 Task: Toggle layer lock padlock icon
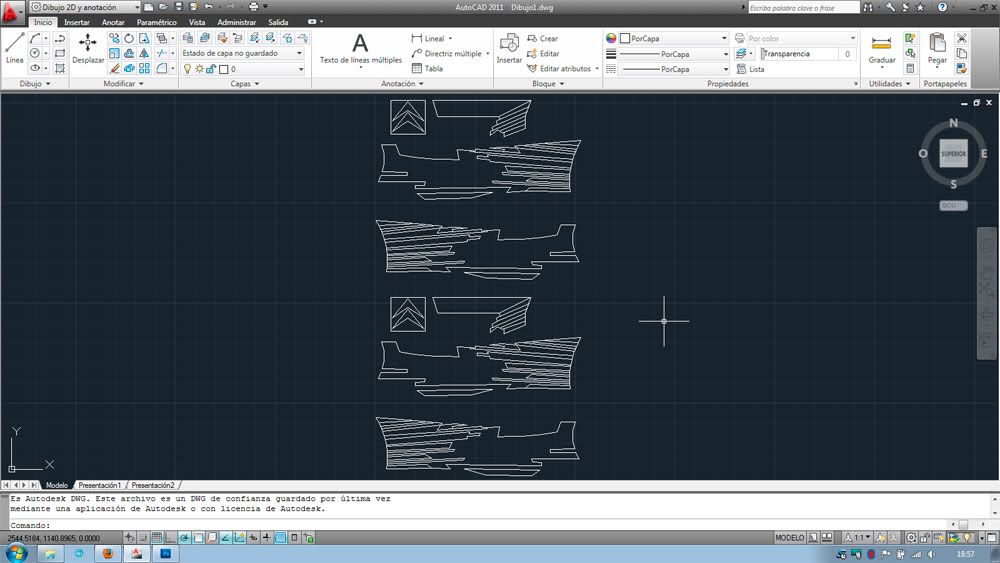point(210,69)
